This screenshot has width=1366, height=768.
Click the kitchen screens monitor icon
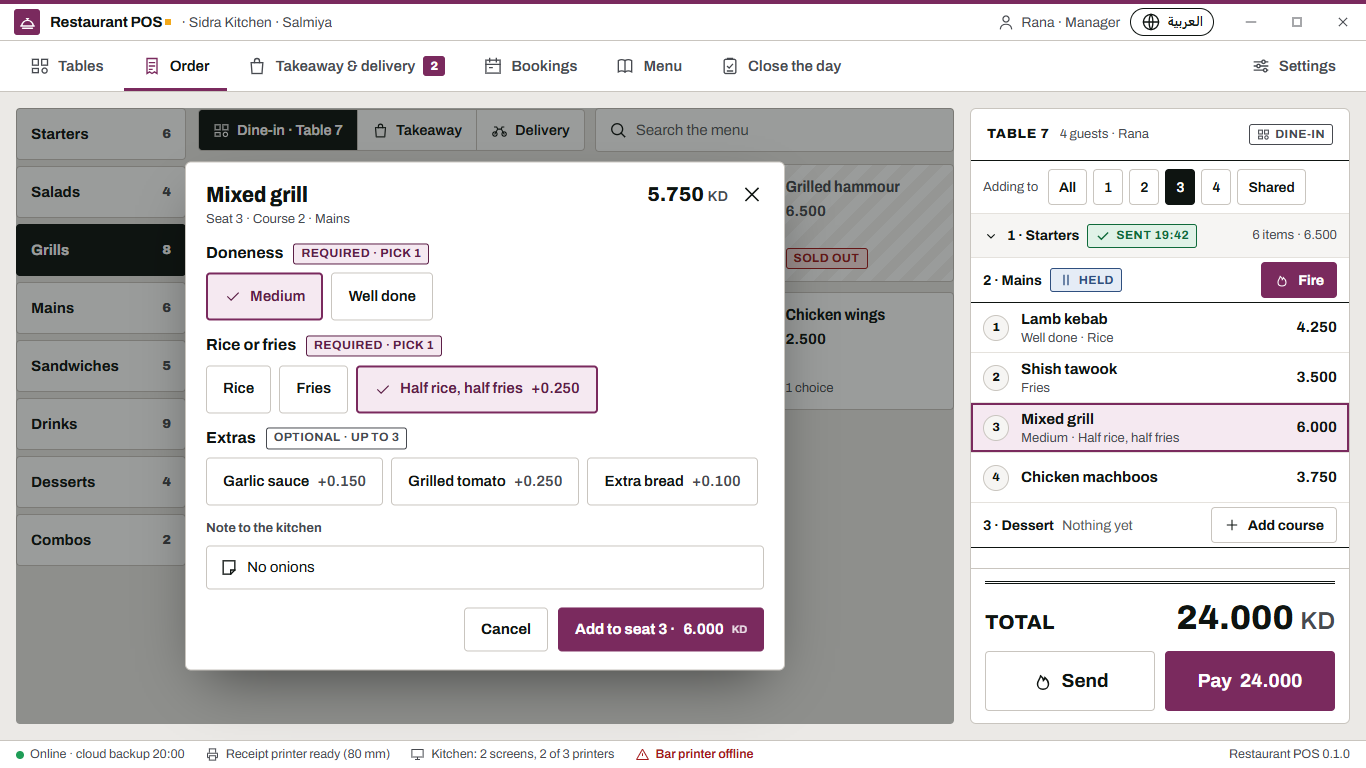[x=417, y=754]
